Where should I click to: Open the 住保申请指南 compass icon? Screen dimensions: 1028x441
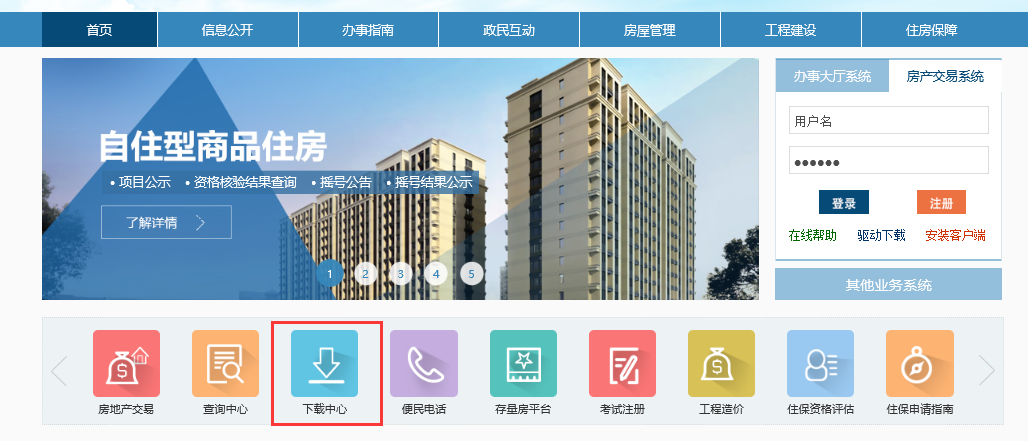tap(920, 364)
